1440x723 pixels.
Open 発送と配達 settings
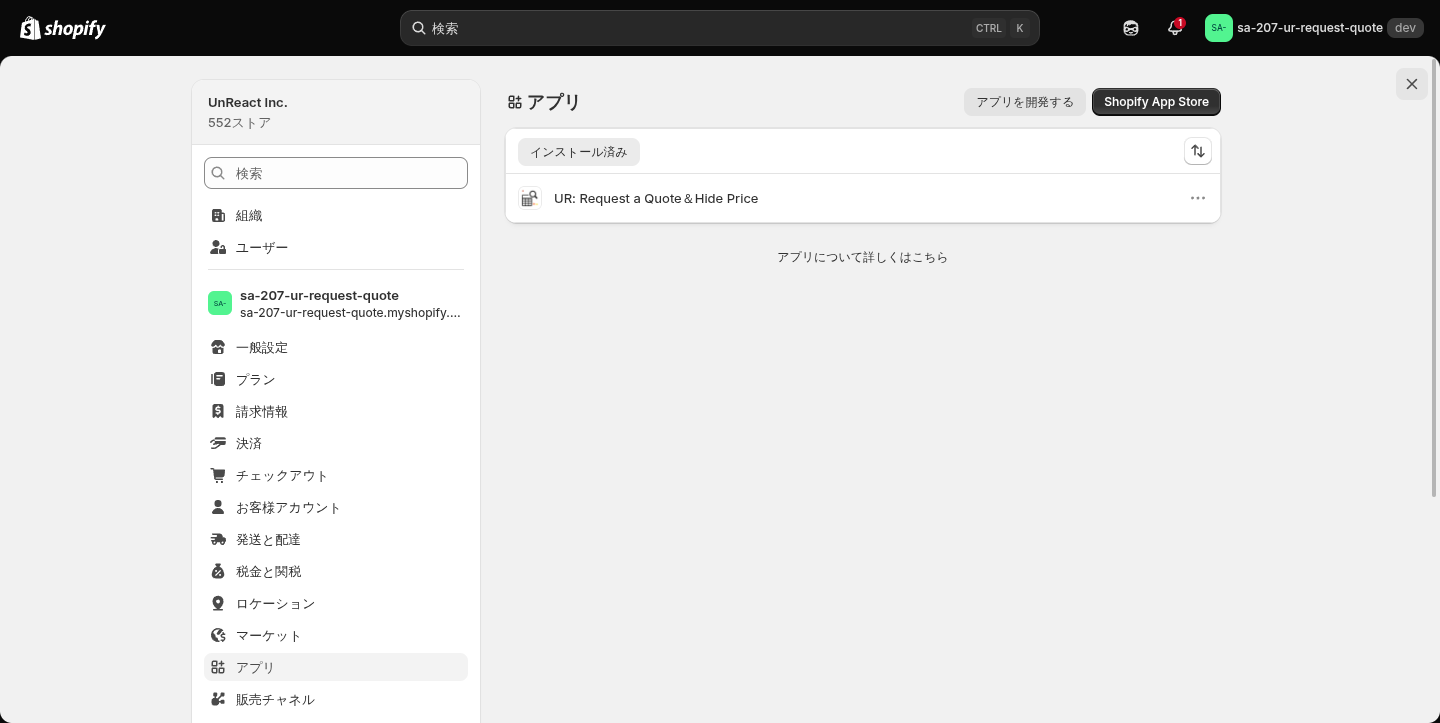coord(336,539)
